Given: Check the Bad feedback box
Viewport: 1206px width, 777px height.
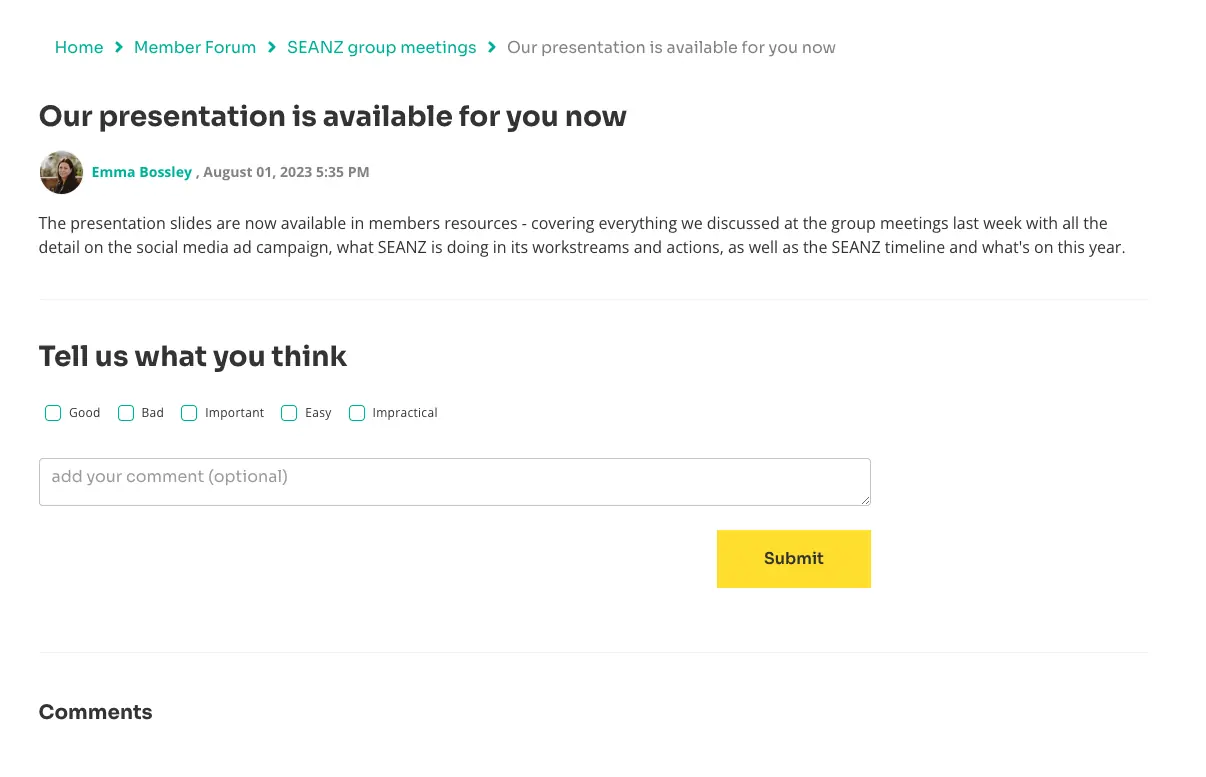Looking at the screenshot, I should [x=126, y=413].
